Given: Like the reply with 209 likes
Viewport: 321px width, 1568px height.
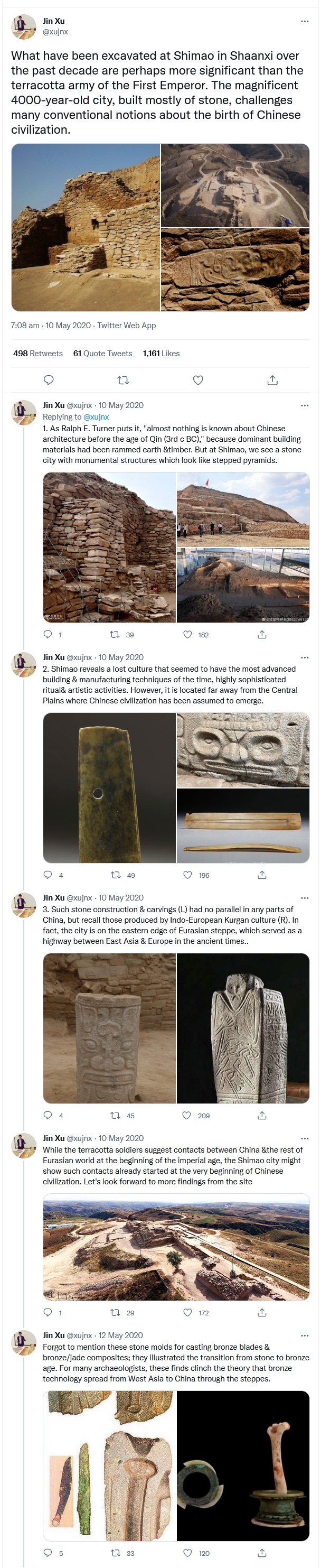Looking at the screenshot, I should (x=187, y=1115).
